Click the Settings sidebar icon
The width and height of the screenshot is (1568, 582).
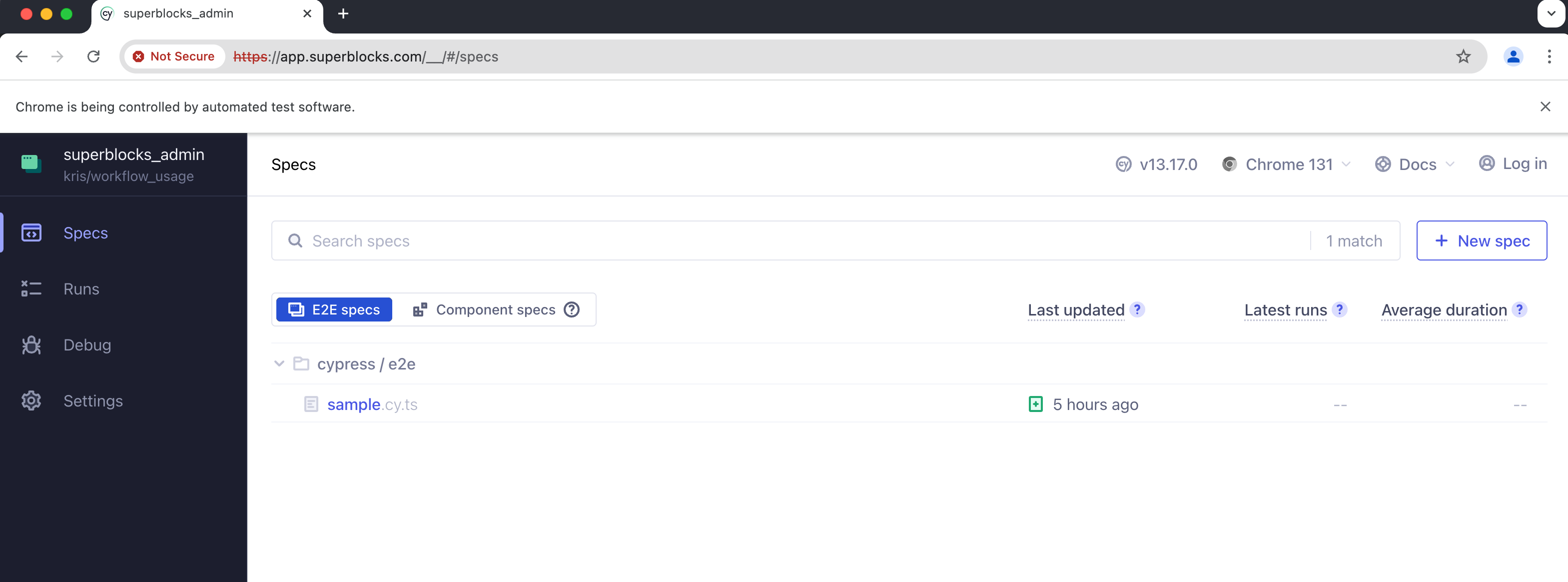click(x=32, y=400)
